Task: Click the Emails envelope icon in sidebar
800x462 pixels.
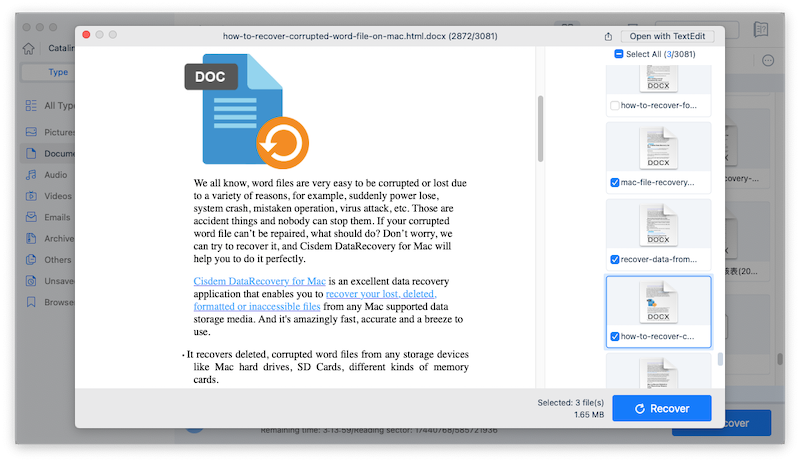Action: pos(31,217)
